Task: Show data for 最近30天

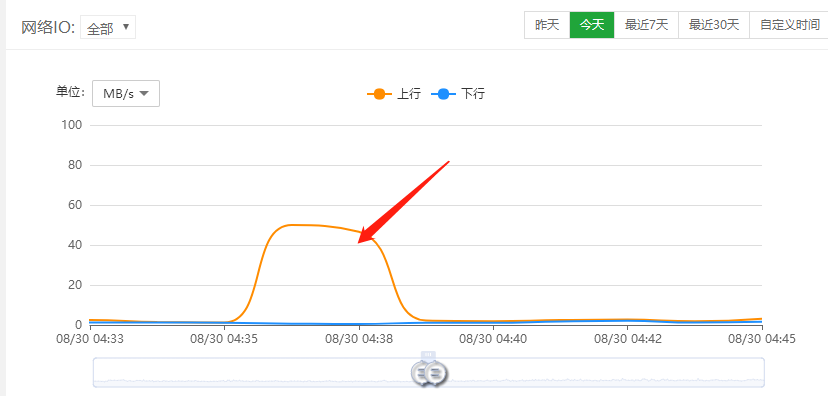Action: coord(714,25)
